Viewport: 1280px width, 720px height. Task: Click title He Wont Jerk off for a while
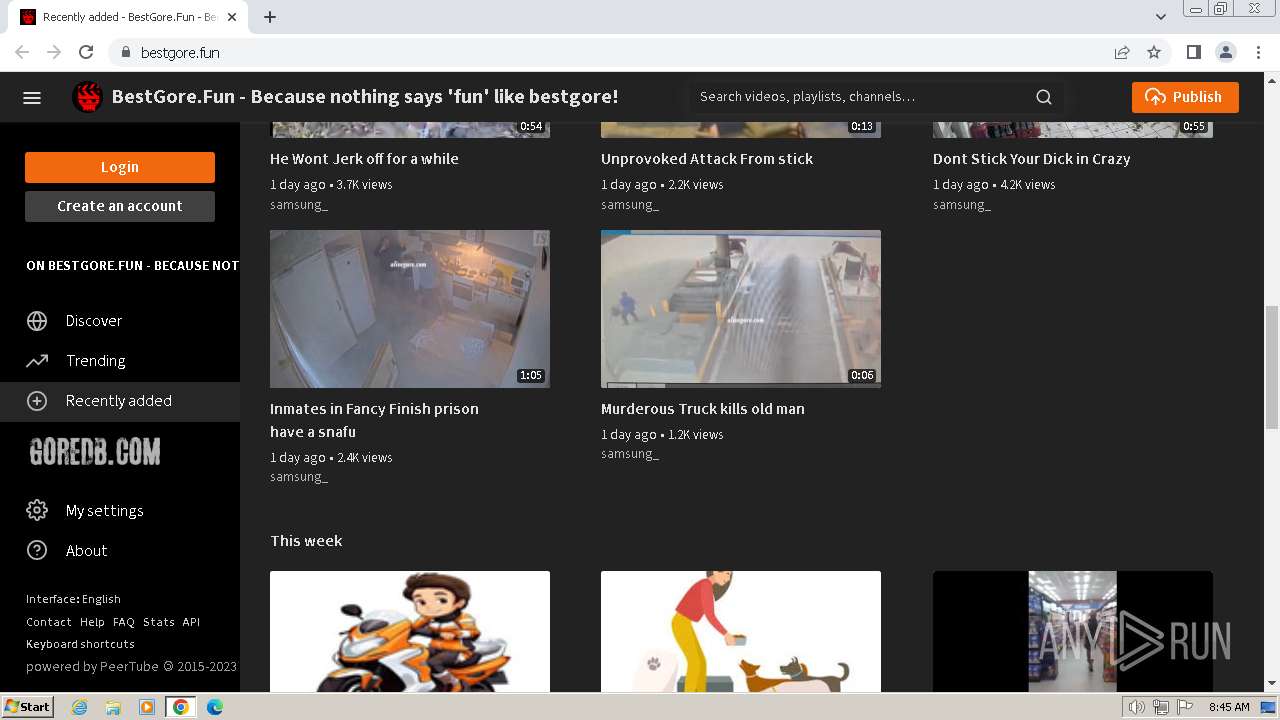[364, 159]
